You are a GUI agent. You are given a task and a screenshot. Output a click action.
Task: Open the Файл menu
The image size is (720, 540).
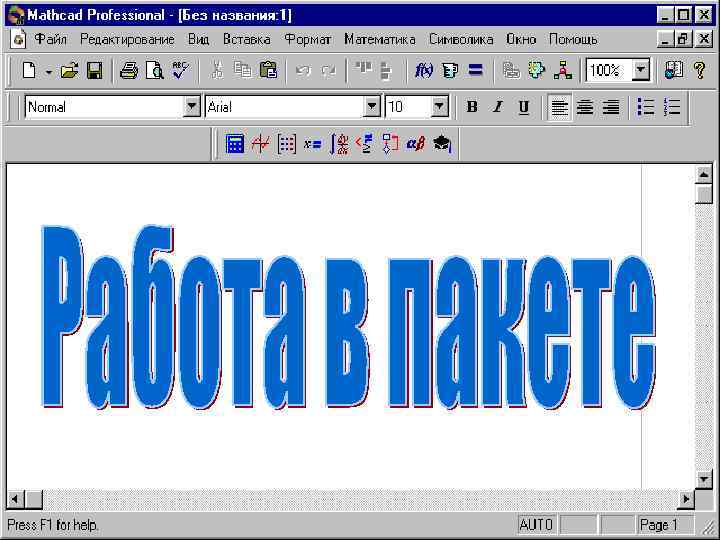(50, 39)
